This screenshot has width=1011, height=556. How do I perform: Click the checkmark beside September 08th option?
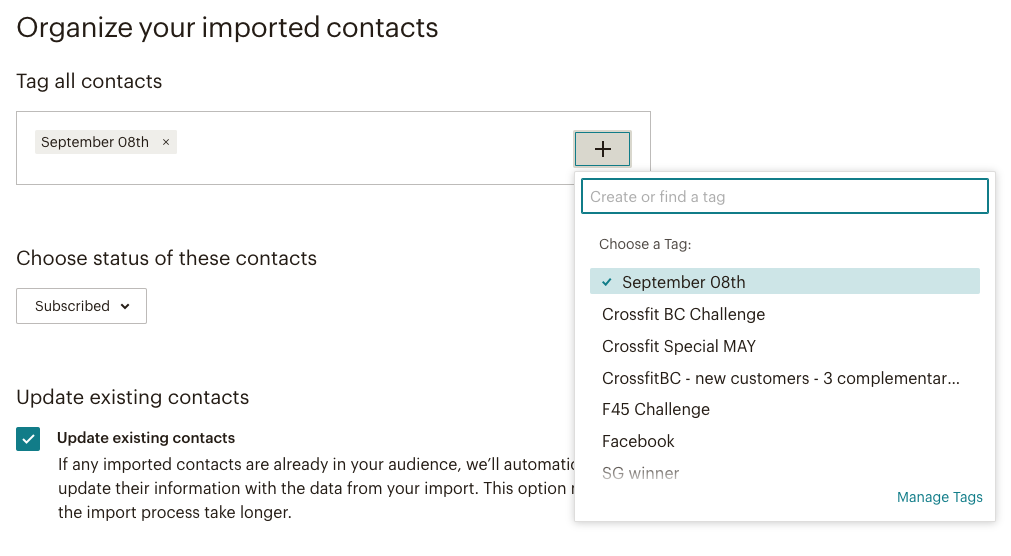(x=607, y=282)
